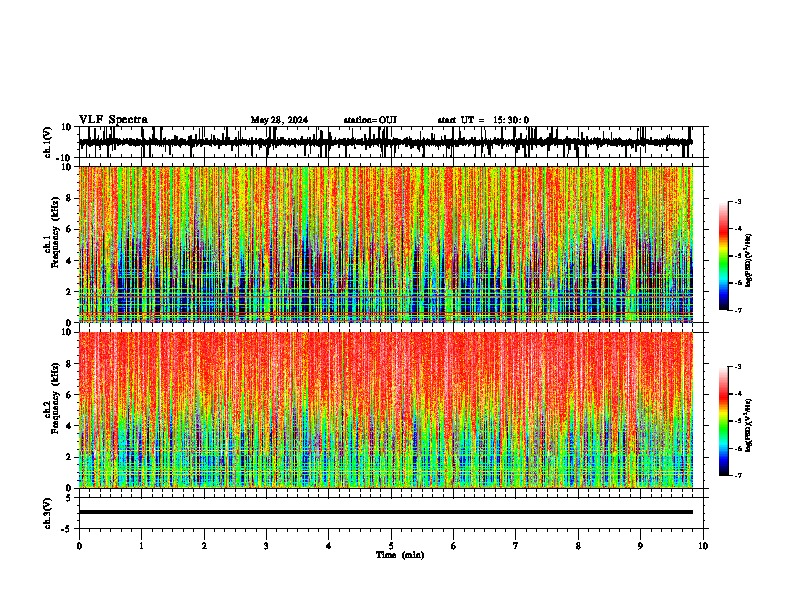This screenshot has width=792, height=612.
Task: Click the ch.2 spectrogram panel
Action: tap(386, 410)
